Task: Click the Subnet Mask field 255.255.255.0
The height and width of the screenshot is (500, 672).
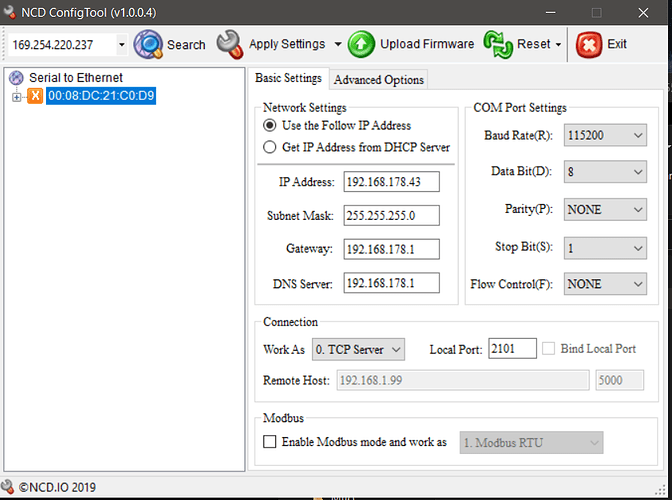Action: point(391,215)
